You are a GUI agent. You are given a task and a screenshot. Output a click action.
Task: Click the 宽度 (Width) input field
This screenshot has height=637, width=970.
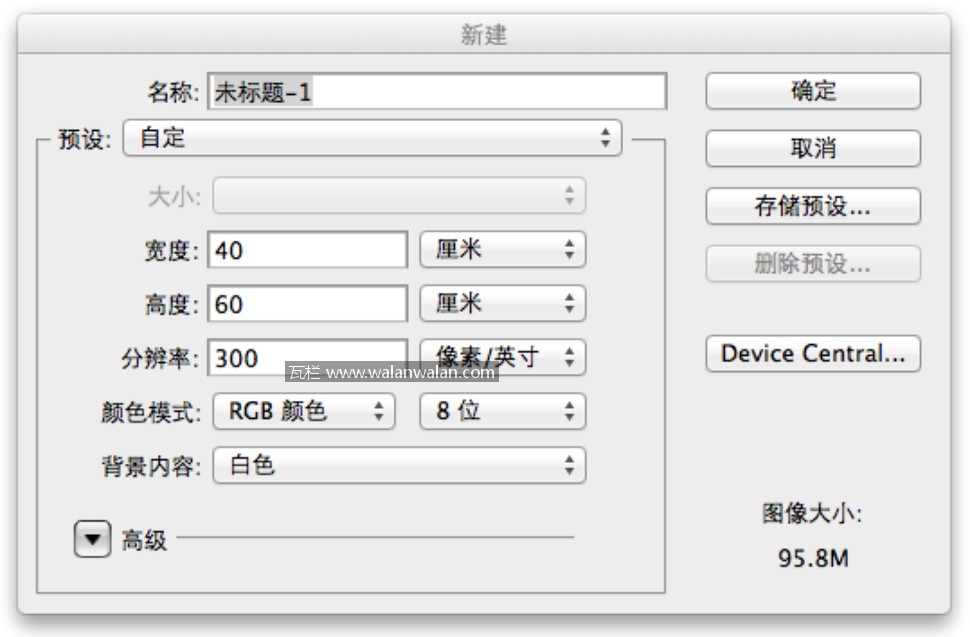tap(308, 250)
